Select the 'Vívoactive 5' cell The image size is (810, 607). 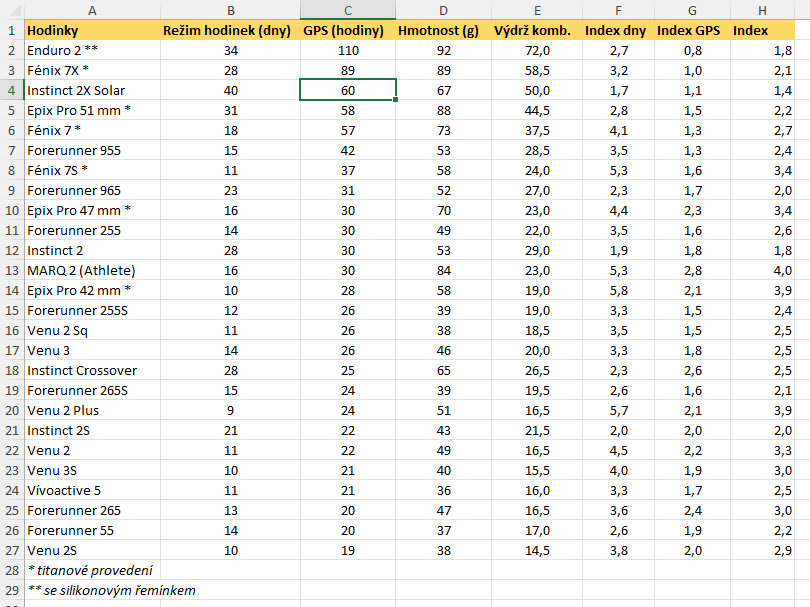pyautogui.click(x=92, y=491)
